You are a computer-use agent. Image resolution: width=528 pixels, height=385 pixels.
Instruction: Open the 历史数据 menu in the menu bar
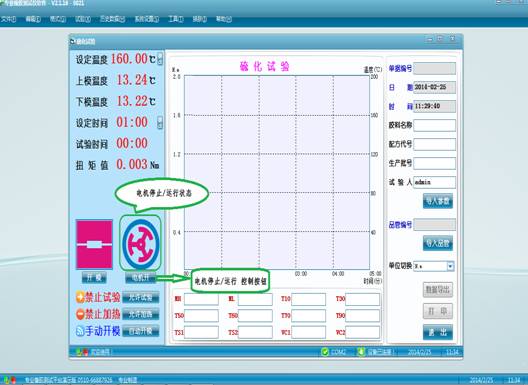pyautogui.click(x=112, y=19)
